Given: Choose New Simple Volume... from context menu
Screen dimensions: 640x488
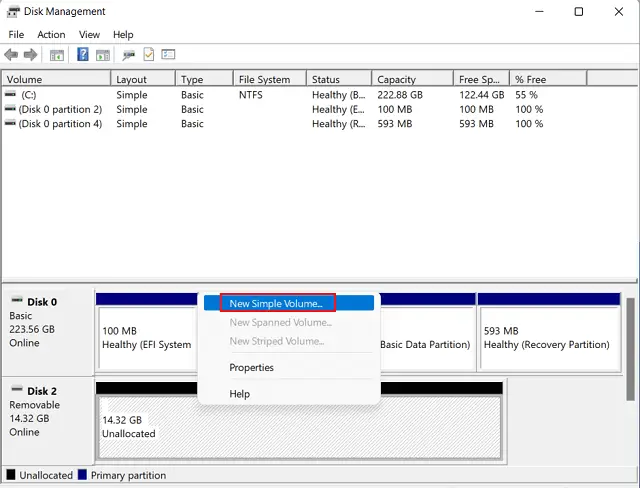Looking at the screenshot, I should pos(289,303).
